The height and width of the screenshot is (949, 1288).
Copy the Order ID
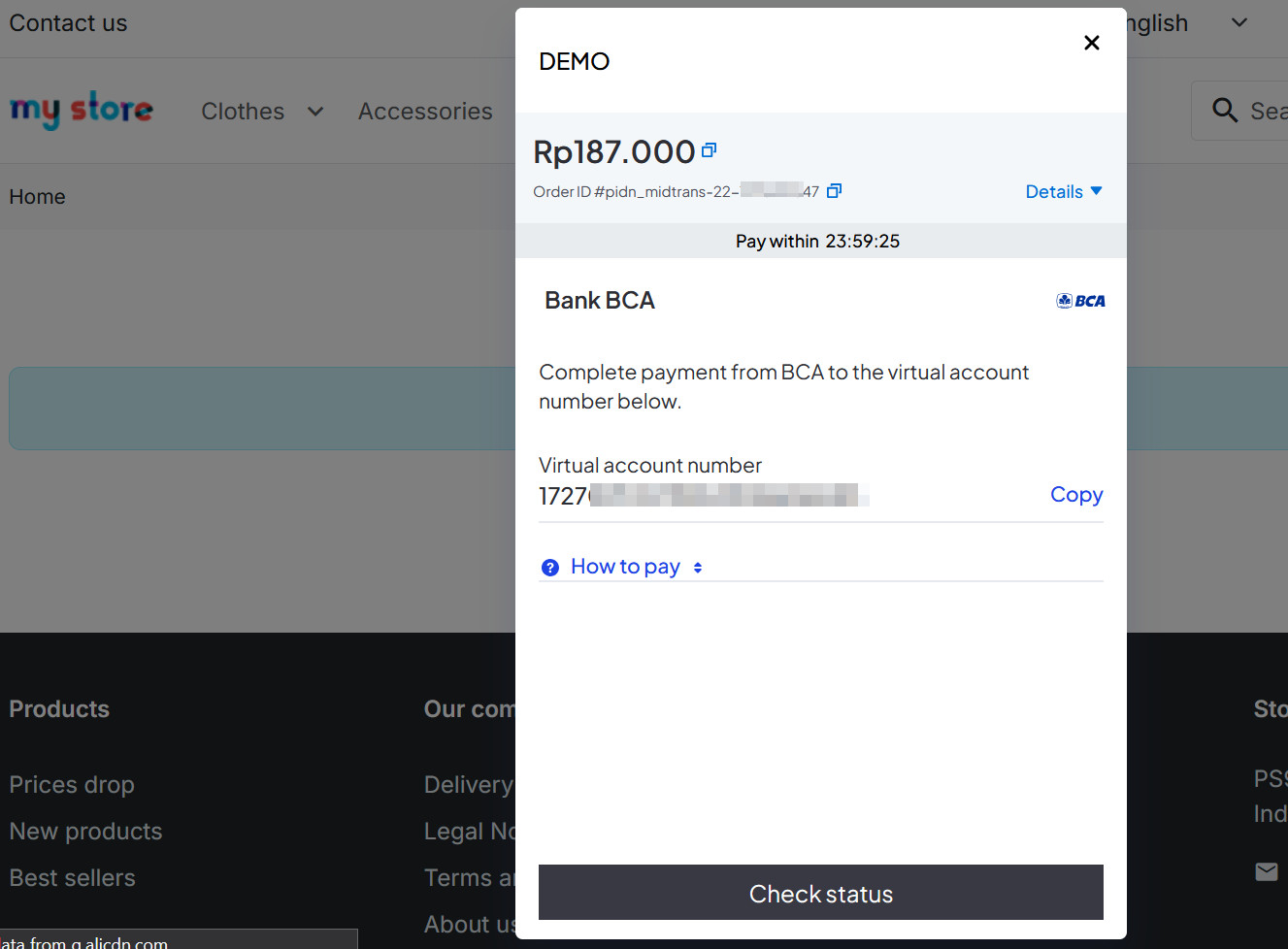point(834,191)
